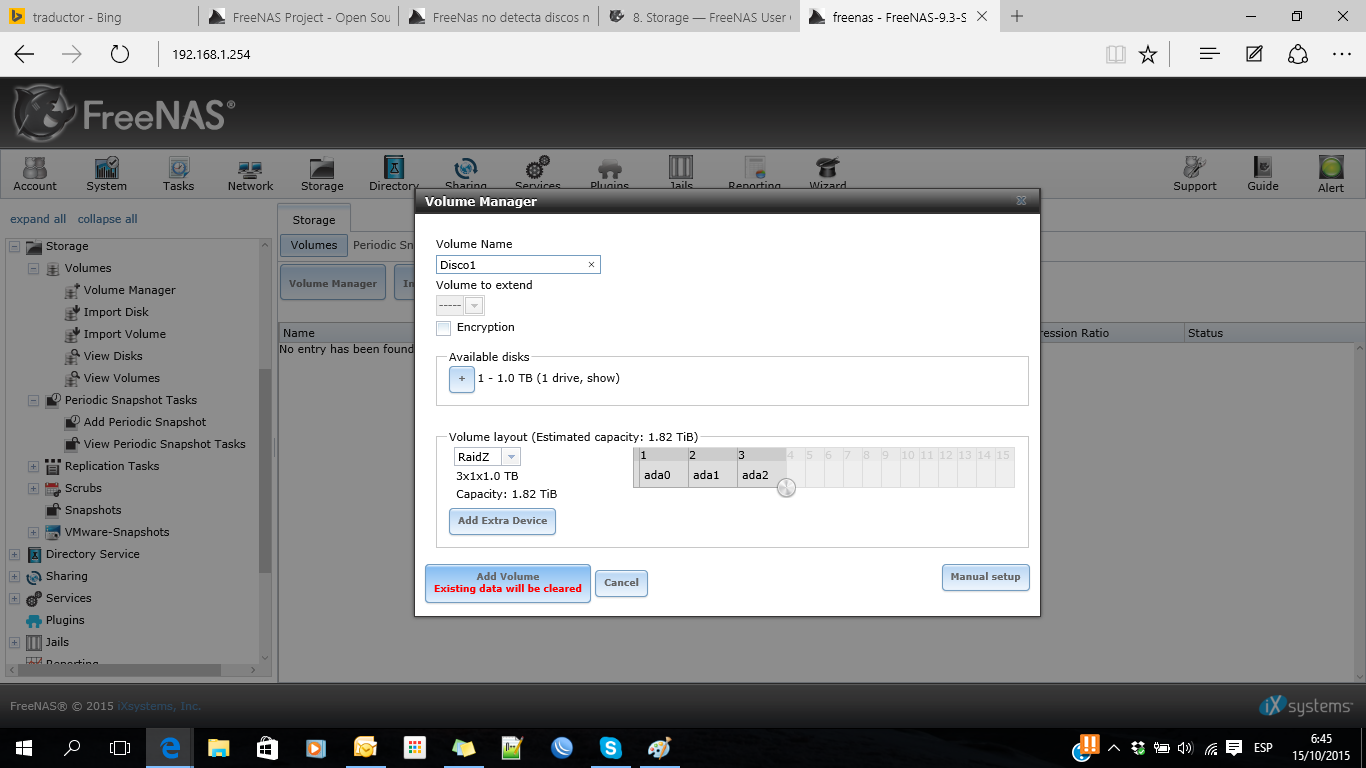Image resolution: width=1366 pixels, height=768 pixels.
Task: Open the Directory toolbar icon
Action: coord(394,173)
